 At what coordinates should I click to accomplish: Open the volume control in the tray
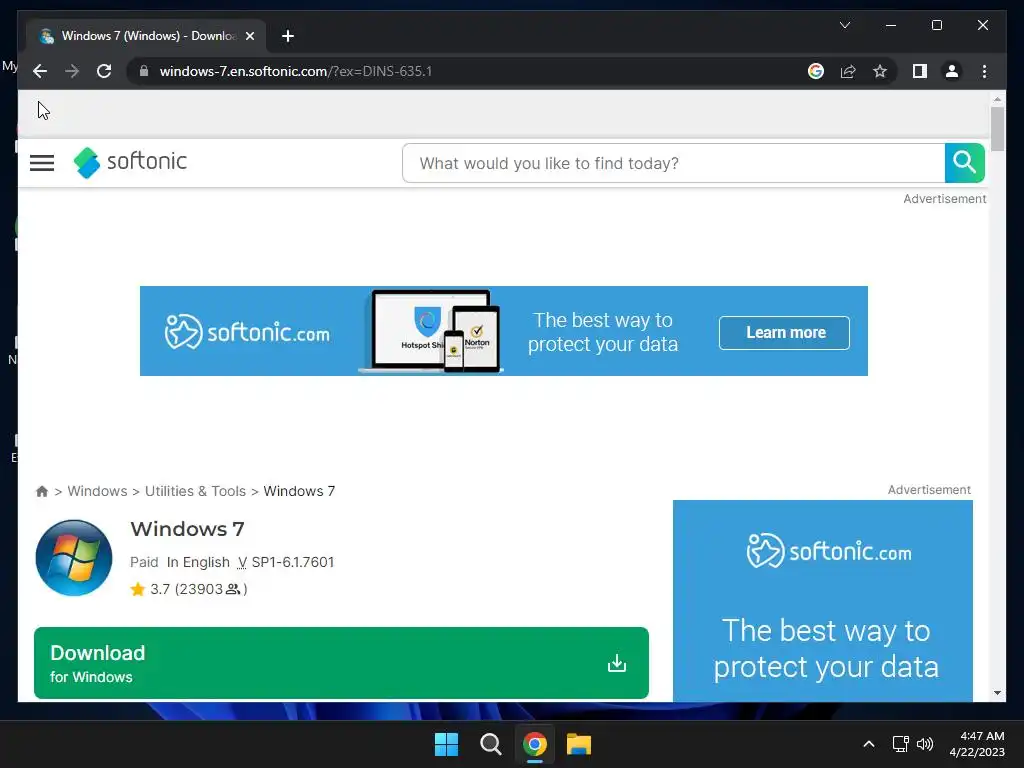[x=925, y=744]
